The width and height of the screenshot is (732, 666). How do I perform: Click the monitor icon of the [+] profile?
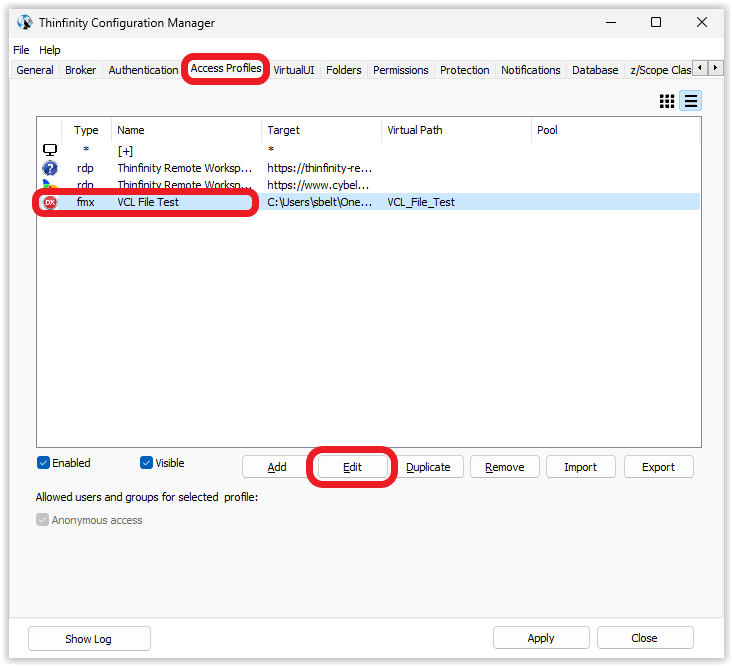tap(50, 150)
